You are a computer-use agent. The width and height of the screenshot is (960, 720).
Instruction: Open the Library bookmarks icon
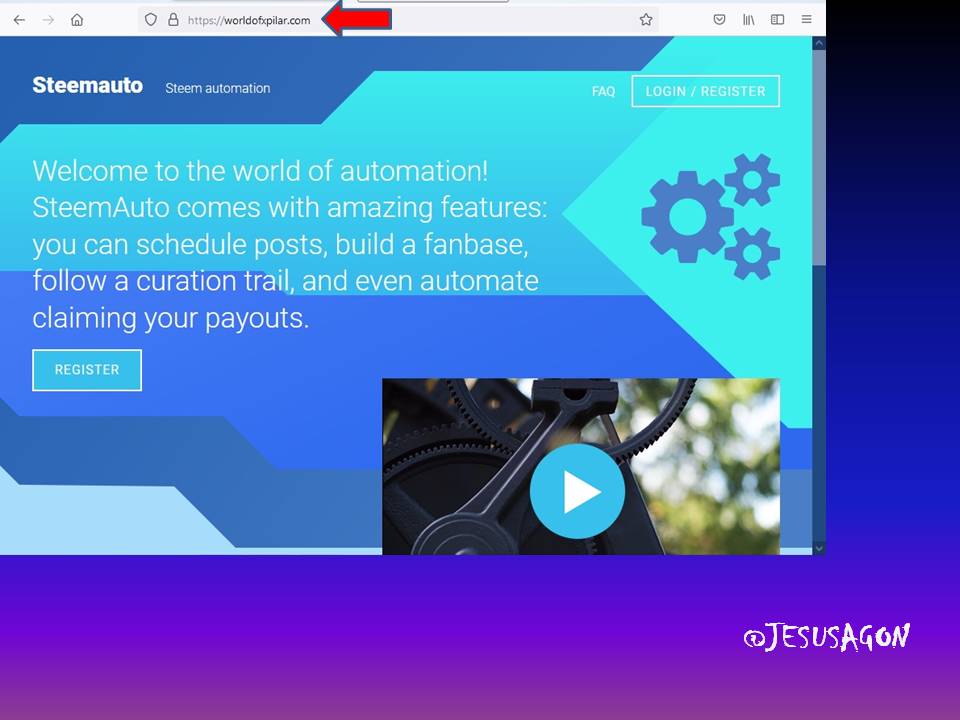coord(749,20)
